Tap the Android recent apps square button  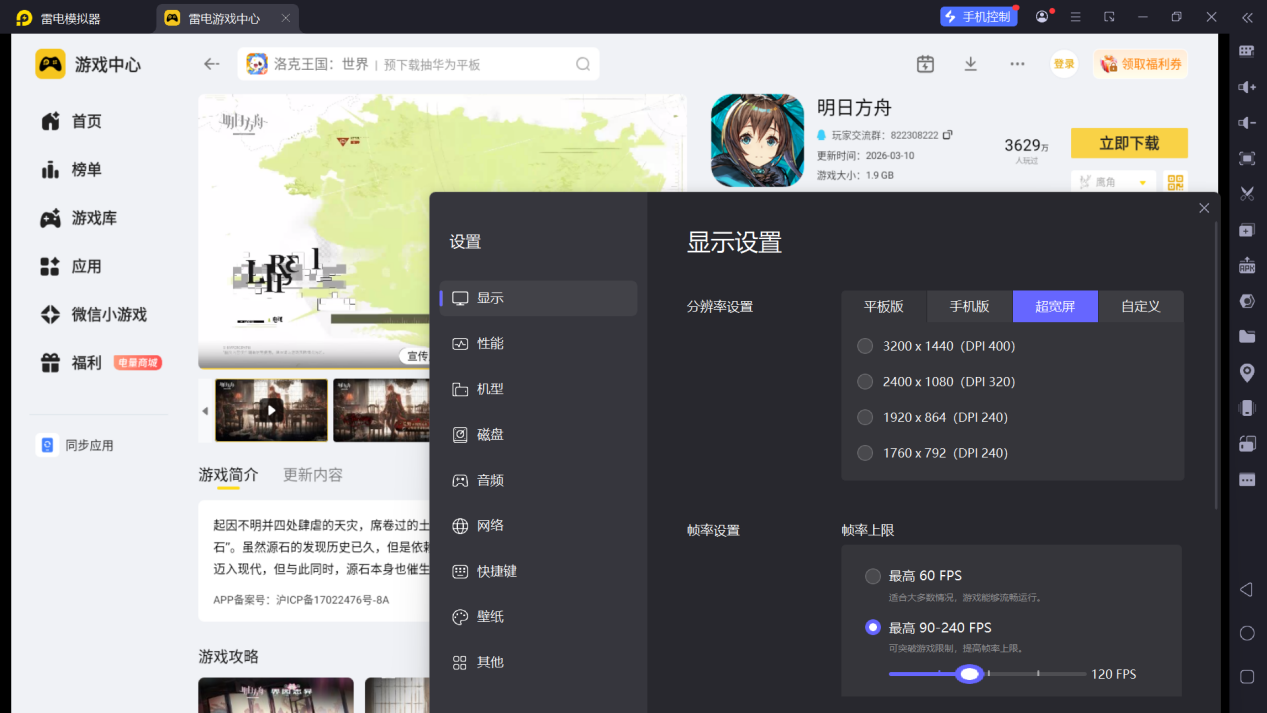(x=1246, y=676)
